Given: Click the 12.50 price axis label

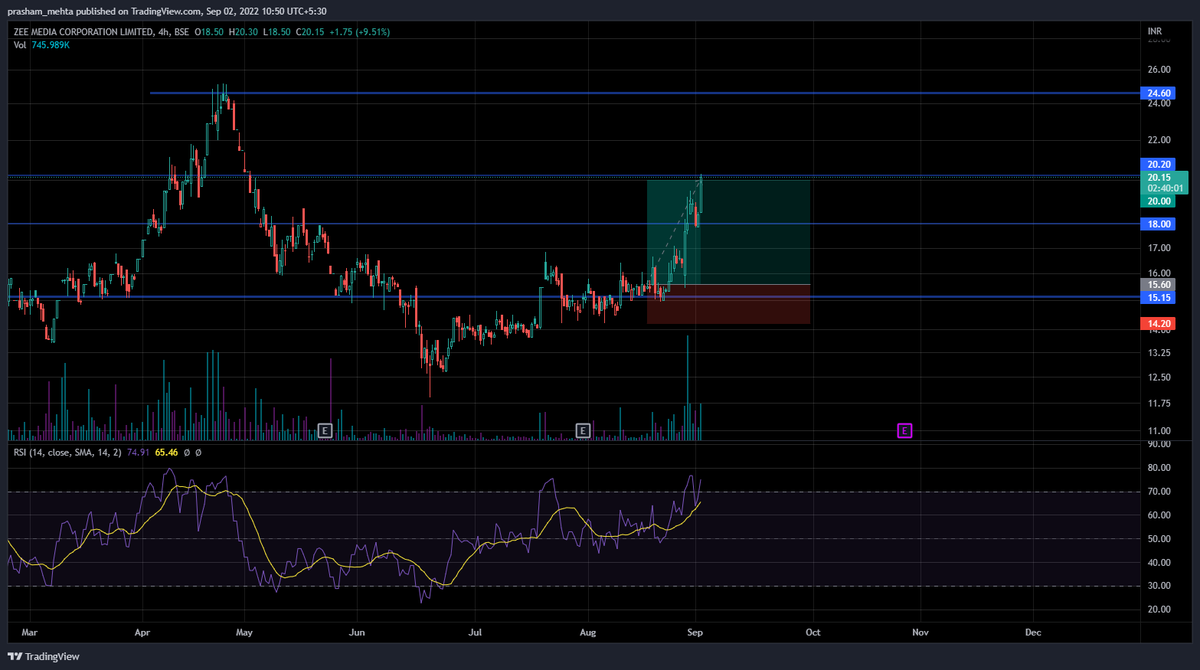Looking at the screenshot, I should coord(1158,377).
